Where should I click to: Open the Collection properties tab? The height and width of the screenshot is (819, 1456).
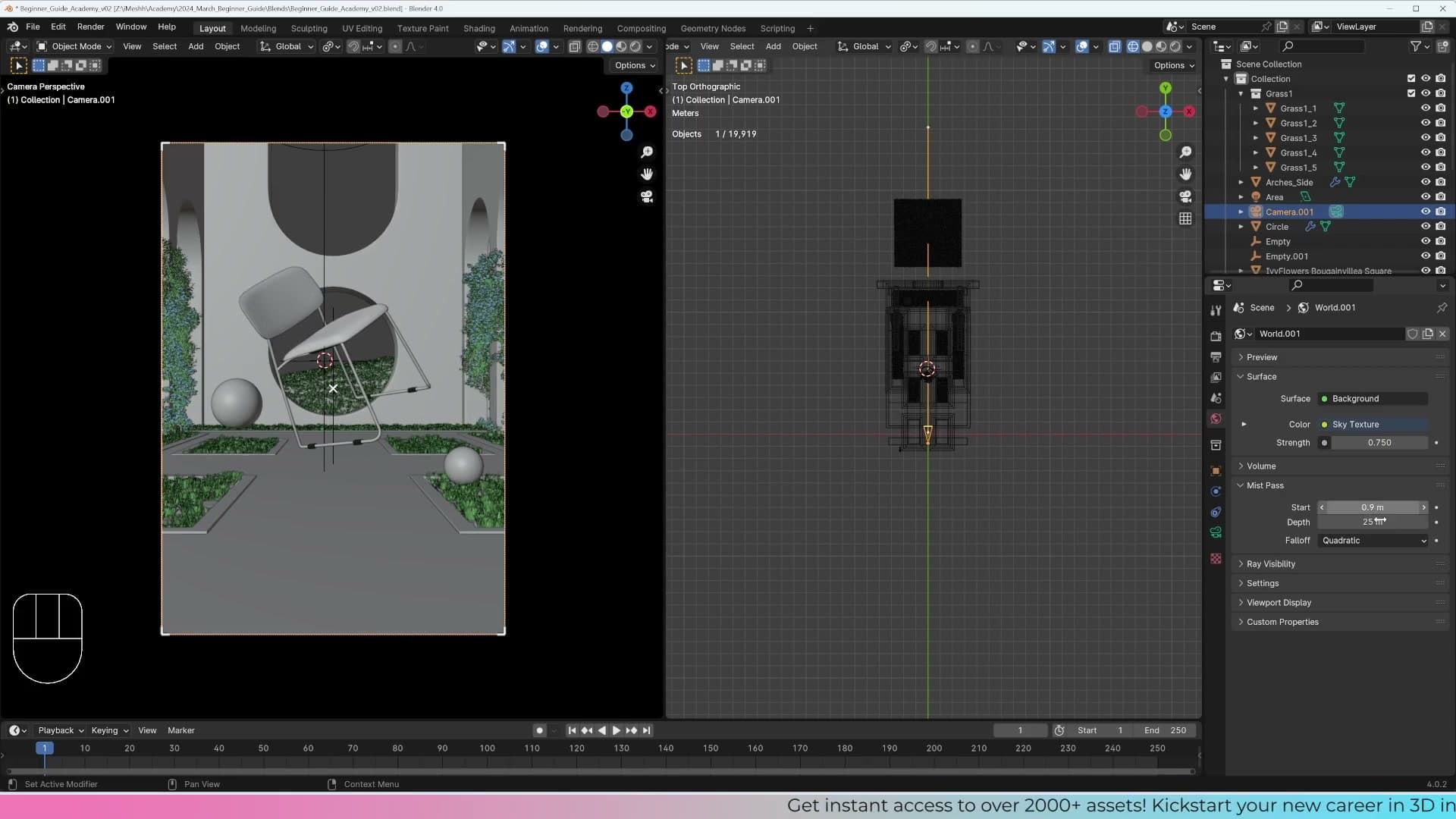(x=1216, y=444)
